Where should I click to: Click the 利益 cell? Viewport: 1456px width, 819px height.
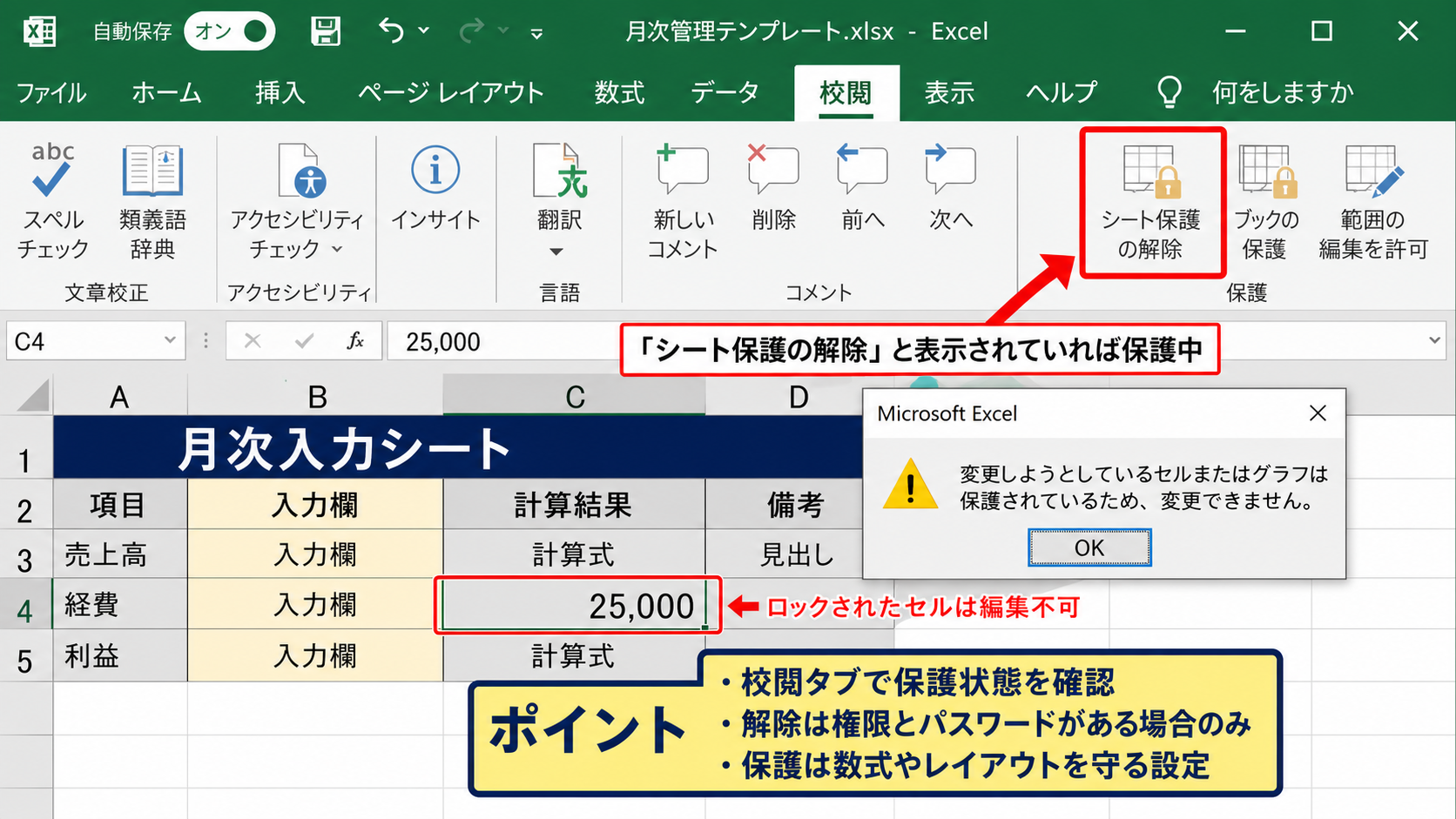click(120, 656)
